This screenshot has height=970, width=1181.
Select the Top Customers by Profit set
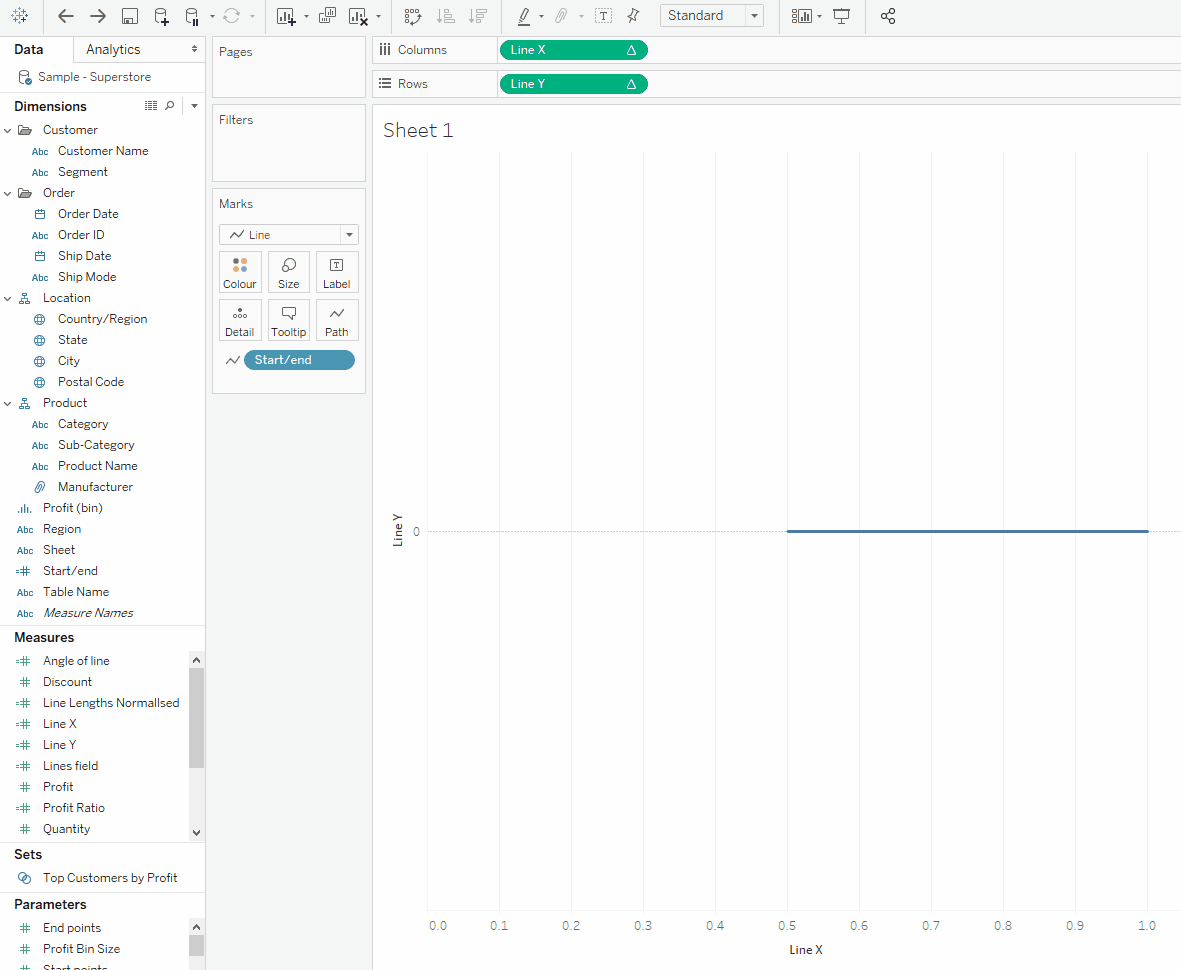pyautogui.click(x=110, y=877)
